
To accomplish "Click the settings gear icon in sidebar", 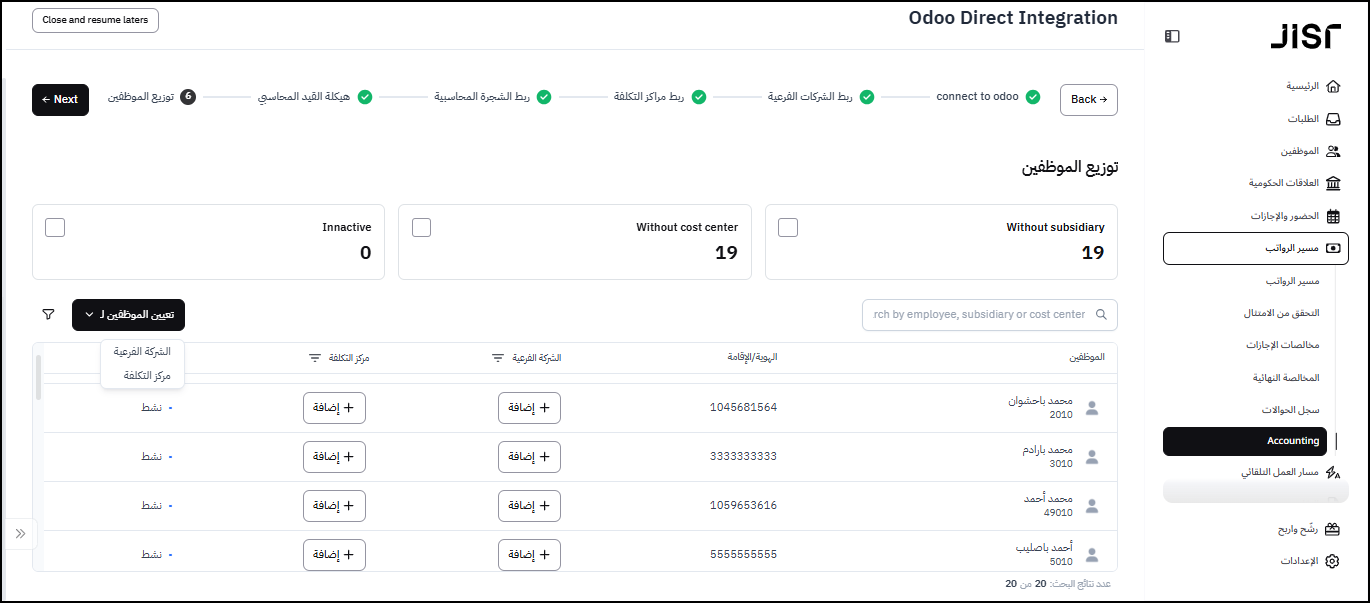I will point(1332,561).
